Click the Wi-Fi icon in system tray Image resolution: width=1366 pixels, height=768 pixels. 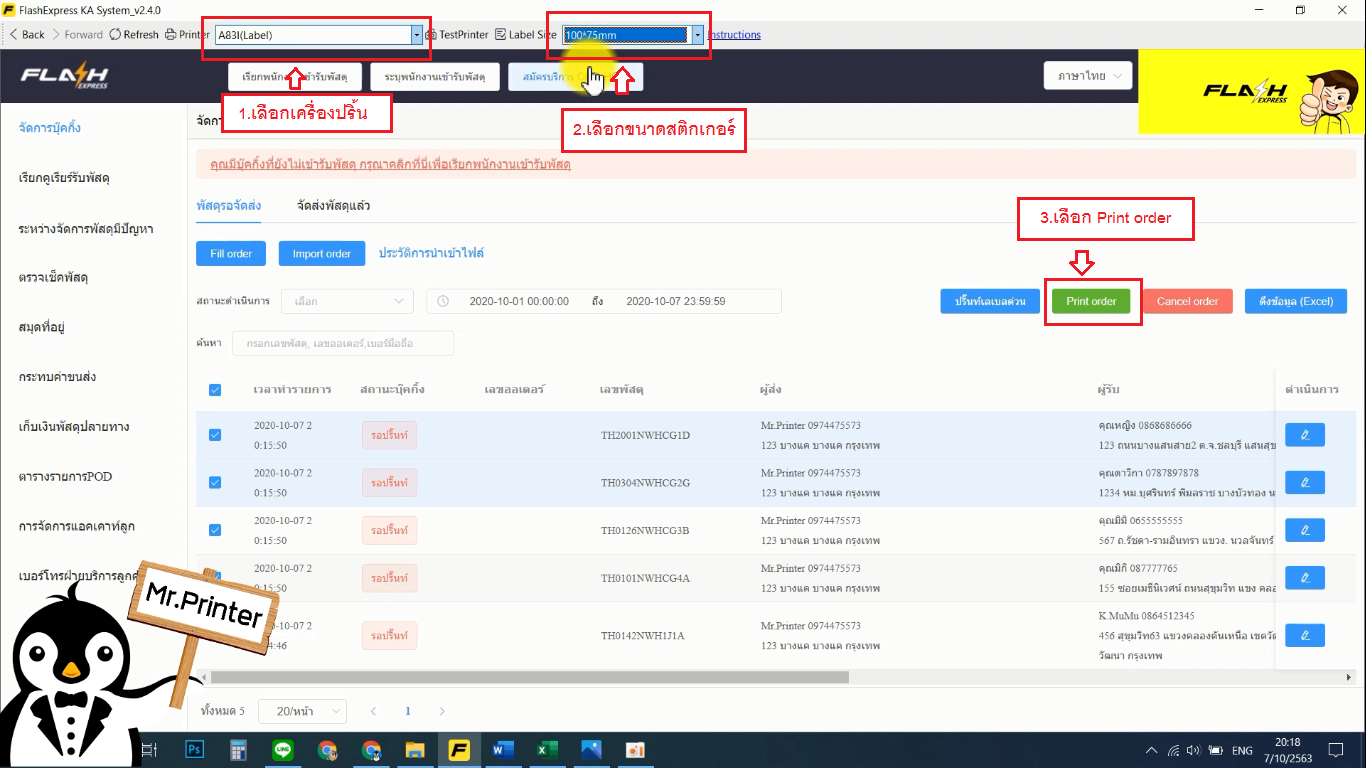coord(1173,750)
